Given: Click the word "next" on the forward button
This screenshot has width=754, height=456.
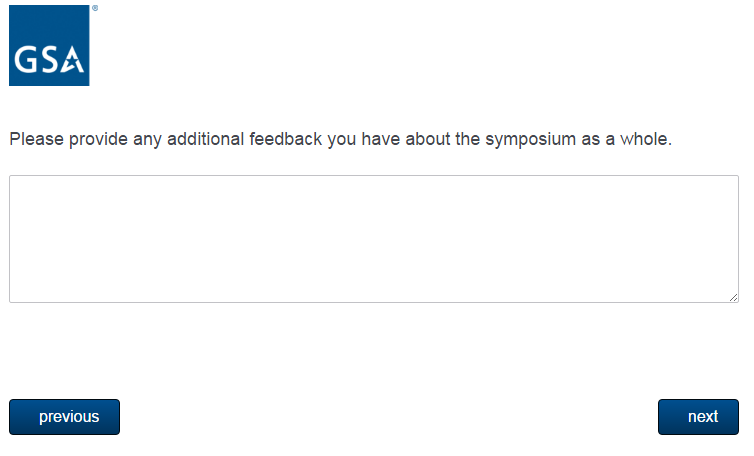Looking at the screenshot, I should [703, 417].
